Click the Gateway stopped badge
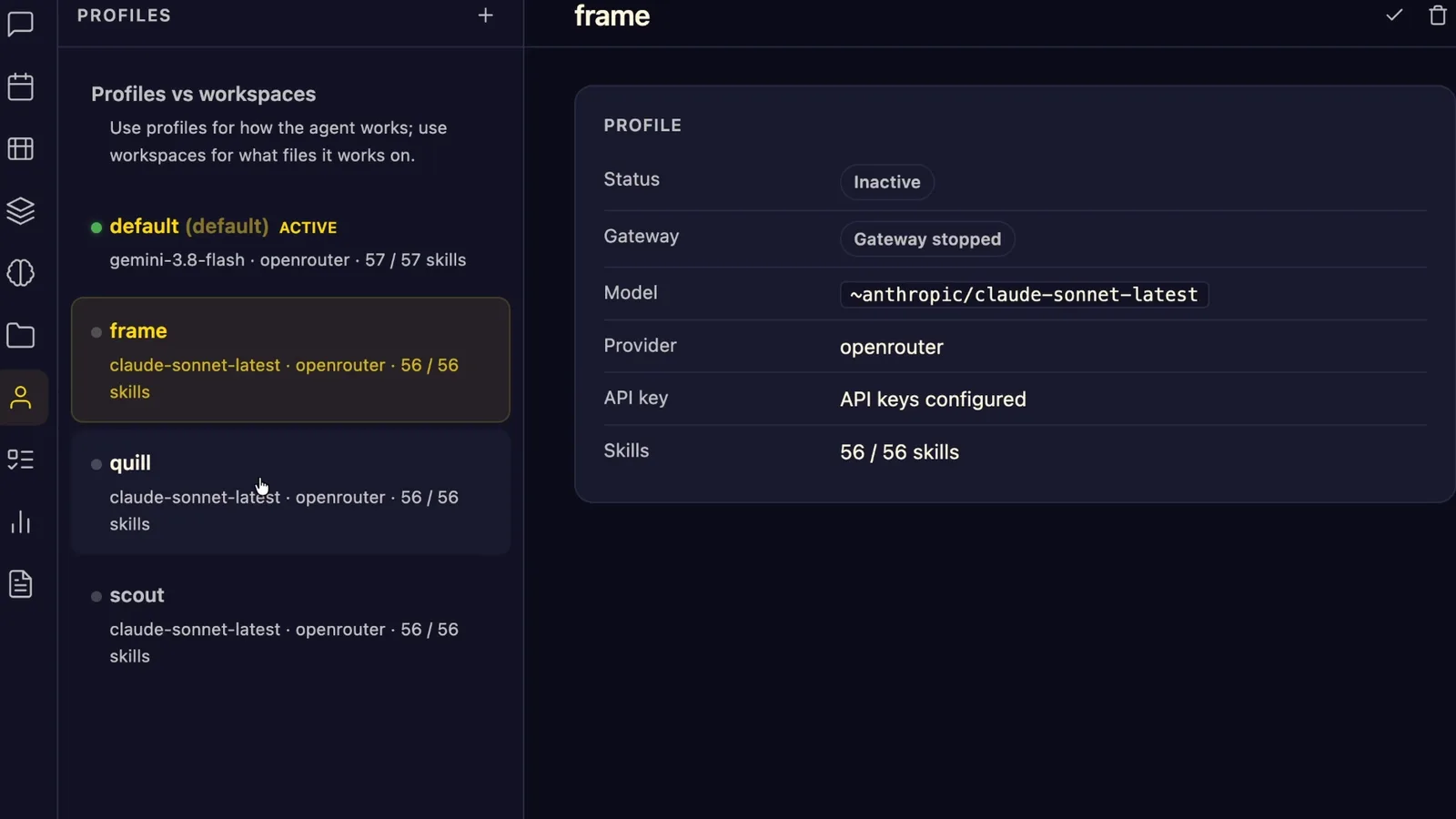This screenshot has height=819, width=1456. pyautogui.click(x=927, y=239)
